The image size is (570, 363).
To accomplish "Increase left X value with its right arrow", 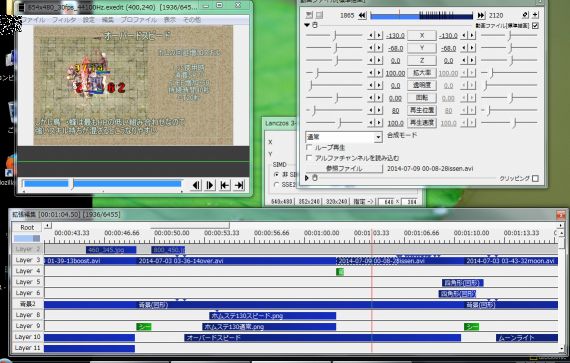I will [x=379, y=35].
